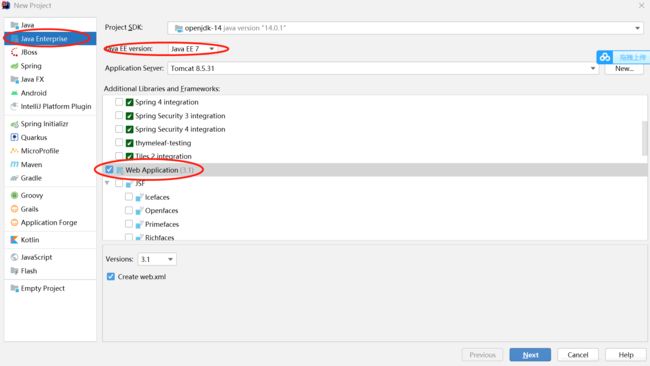
Task: Select the Java project type icon
Action: tap(15, 25)
